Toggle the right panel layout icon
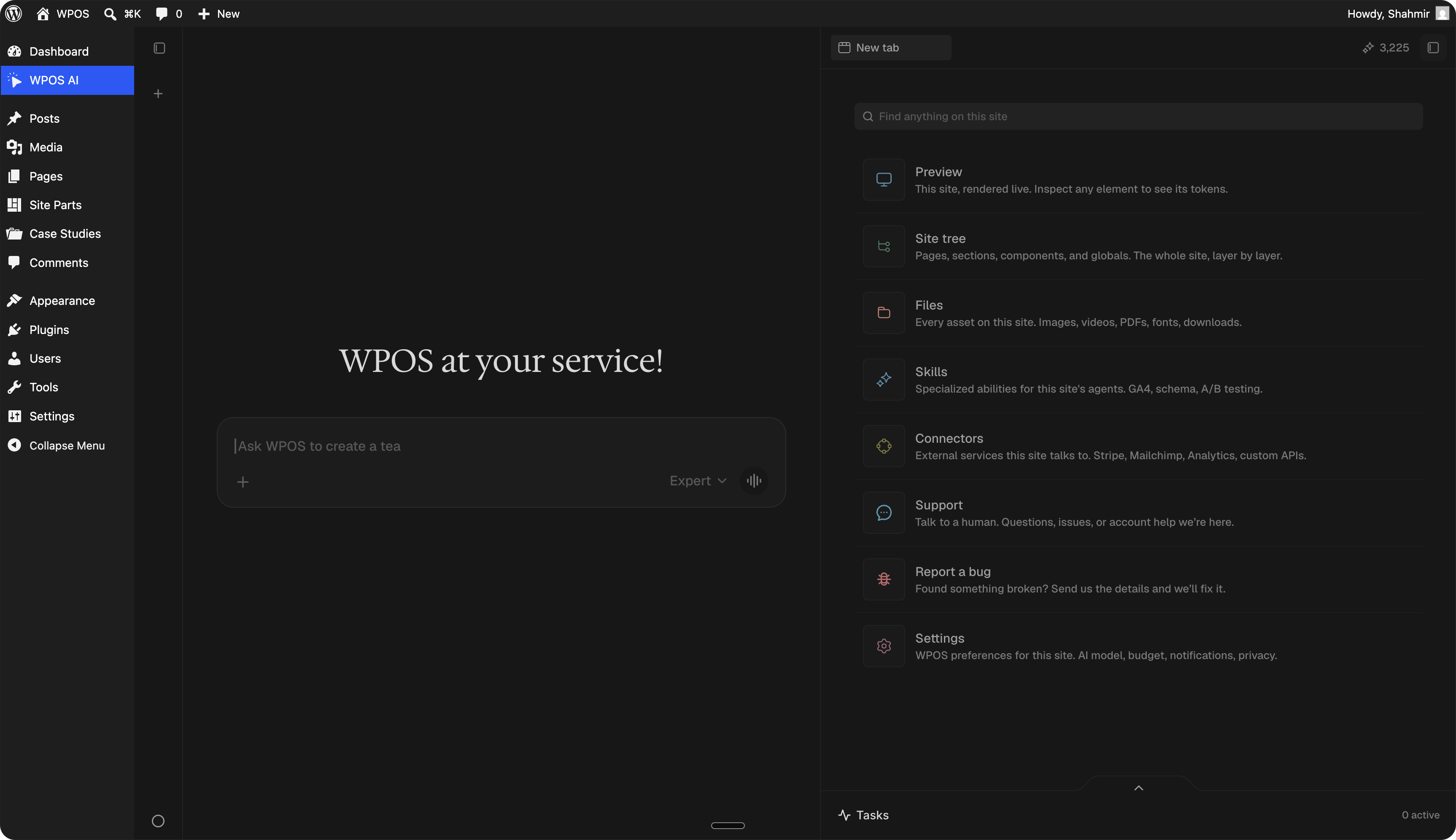The height and width of the screenshot is (840, 1456). [1434, 47]
